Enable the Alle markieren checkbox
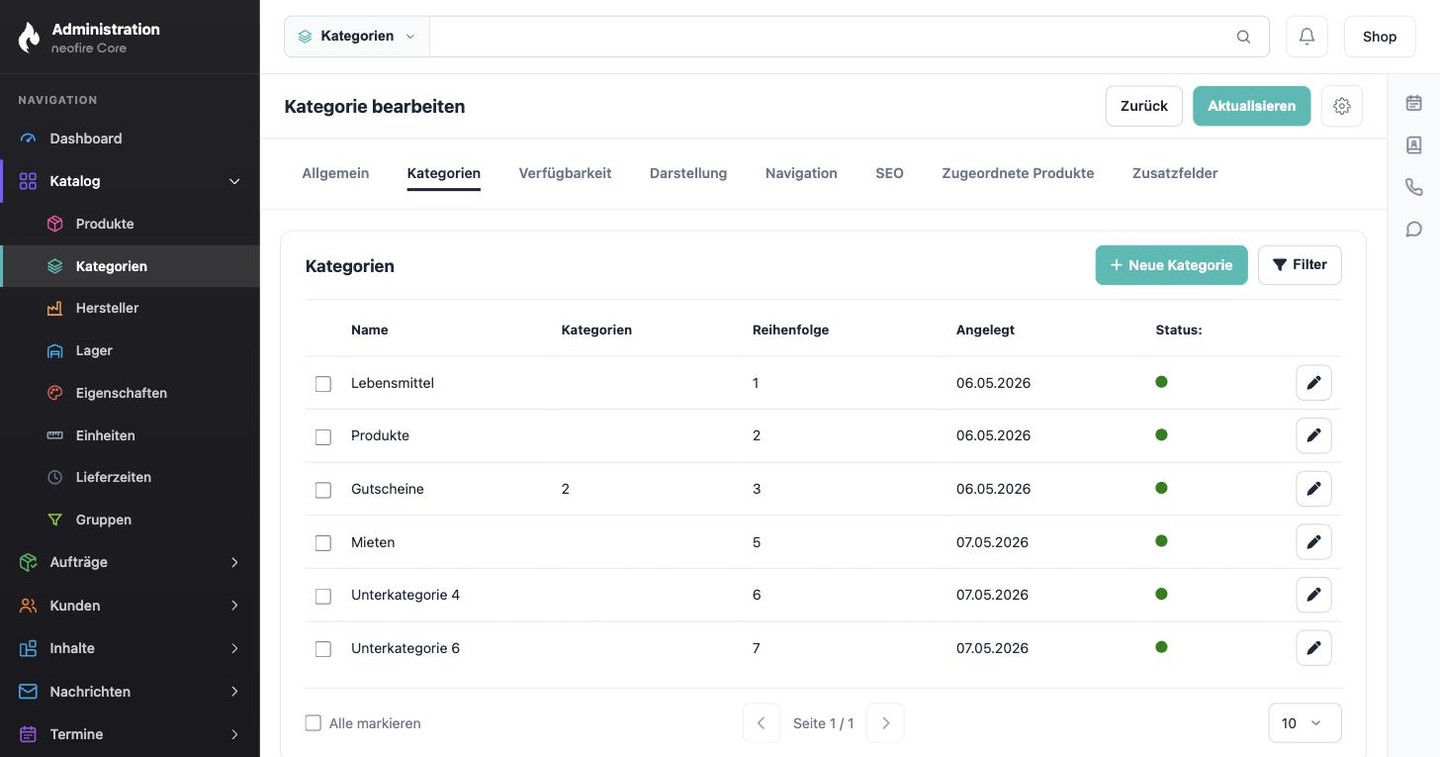Image resolution: width=1440 pixels, height=757 pixels. pyautogui.click(x=313, y=723)
